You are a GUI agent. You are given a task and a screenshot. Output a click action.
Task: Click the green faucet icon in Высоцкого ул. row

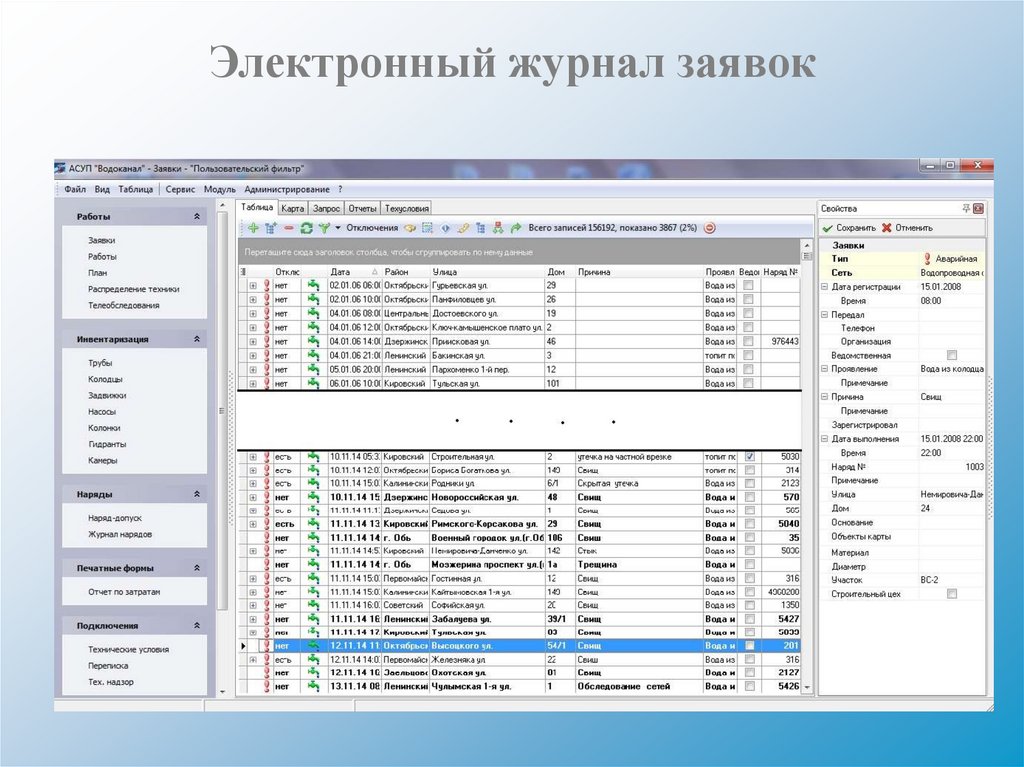tap(313, 645)
